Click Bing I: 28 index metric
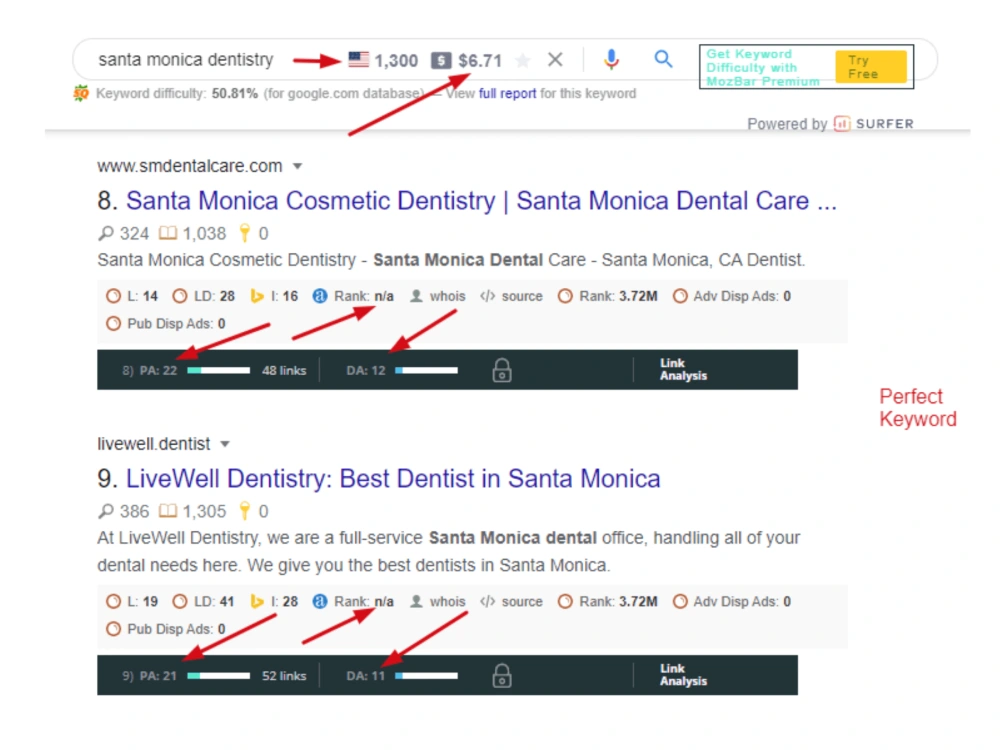 coord(274,601)
